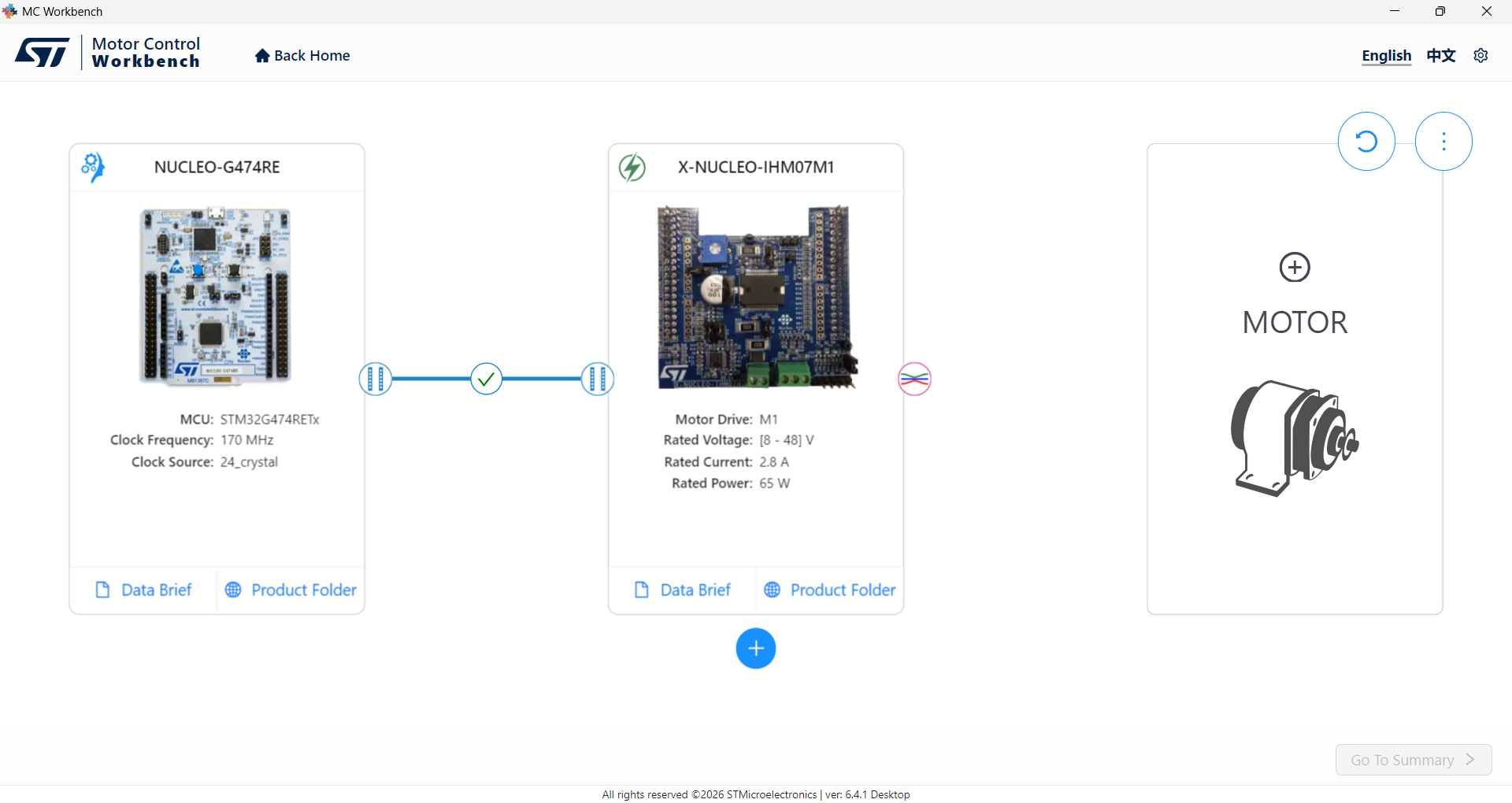
Task: Open the three-dot more options menu
Action: pyautogui.click(x=1443, y=142)
